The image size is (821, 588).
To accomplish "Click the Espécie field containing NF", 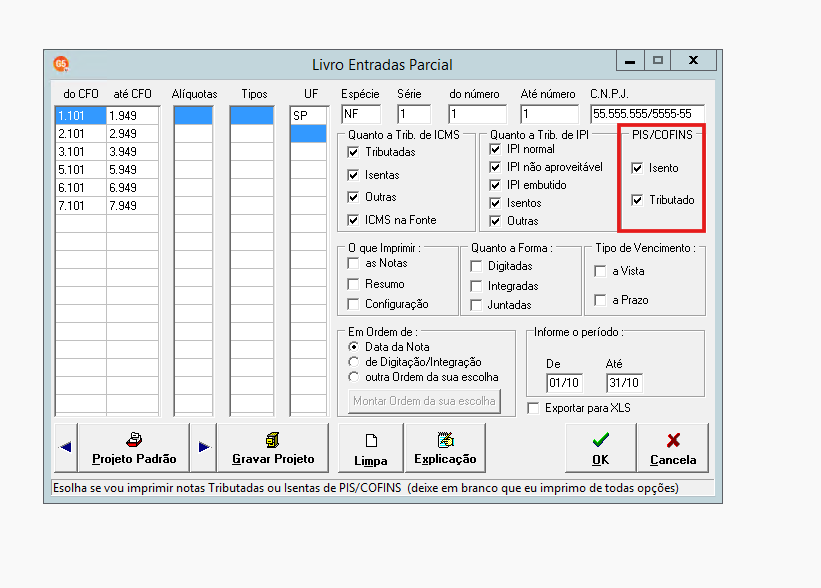I will [x=361, y=114].
